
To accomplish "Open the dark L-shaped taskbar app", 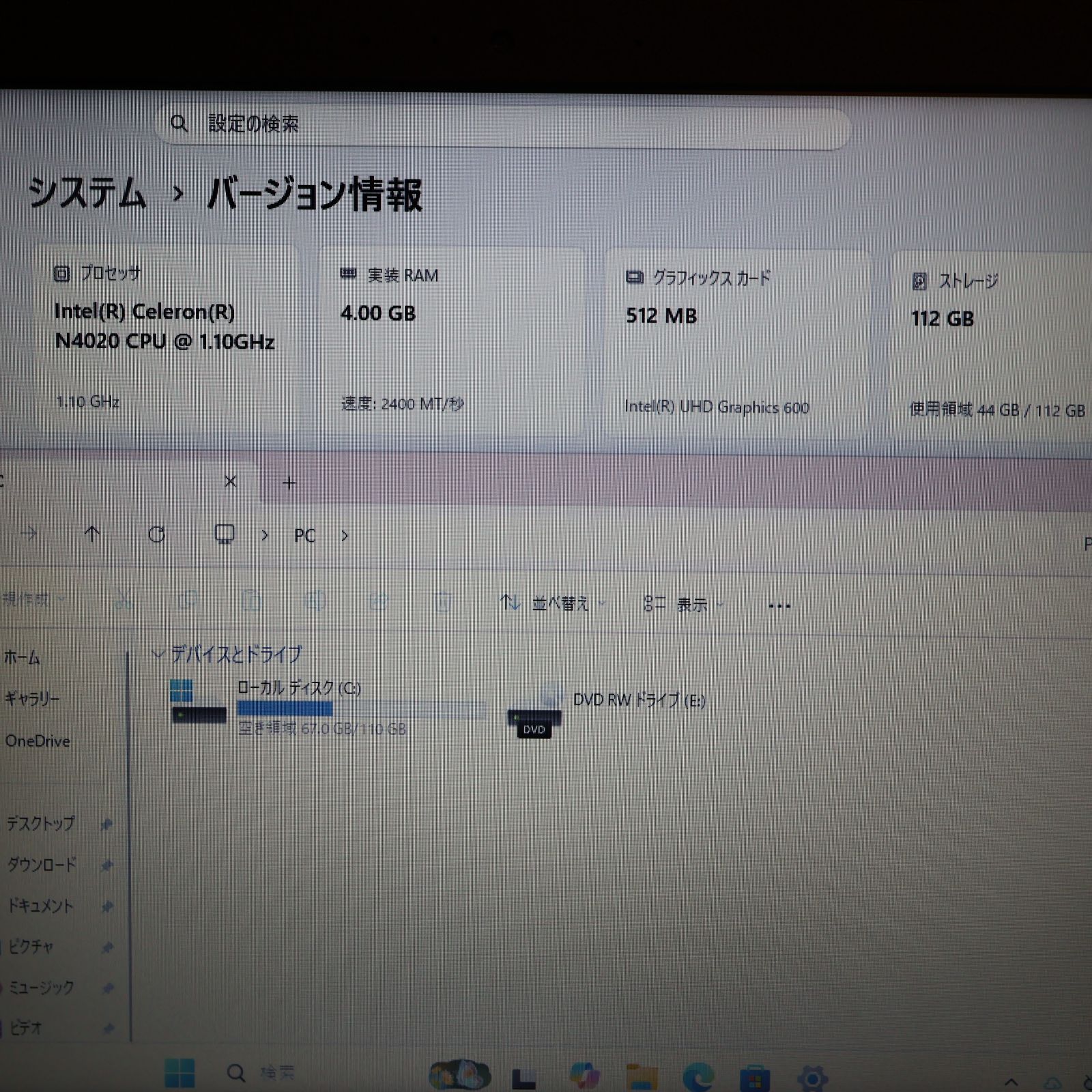I will pyautogui.click(x=523, y=1077).
